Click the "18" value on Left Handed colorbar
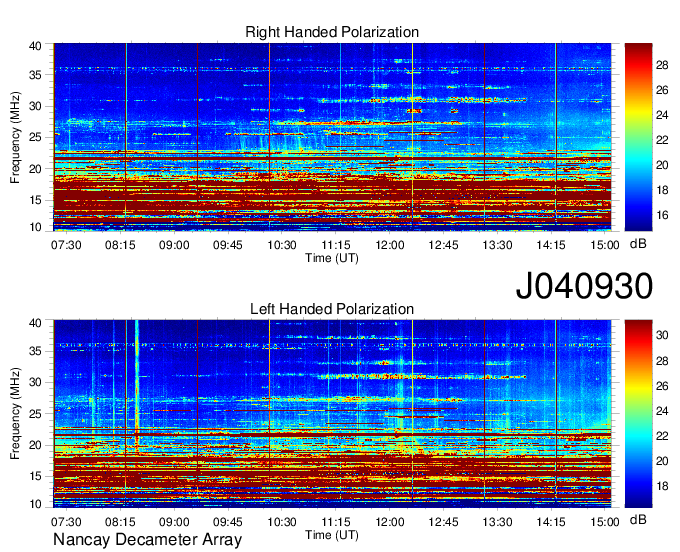 [x=662, y=486]
